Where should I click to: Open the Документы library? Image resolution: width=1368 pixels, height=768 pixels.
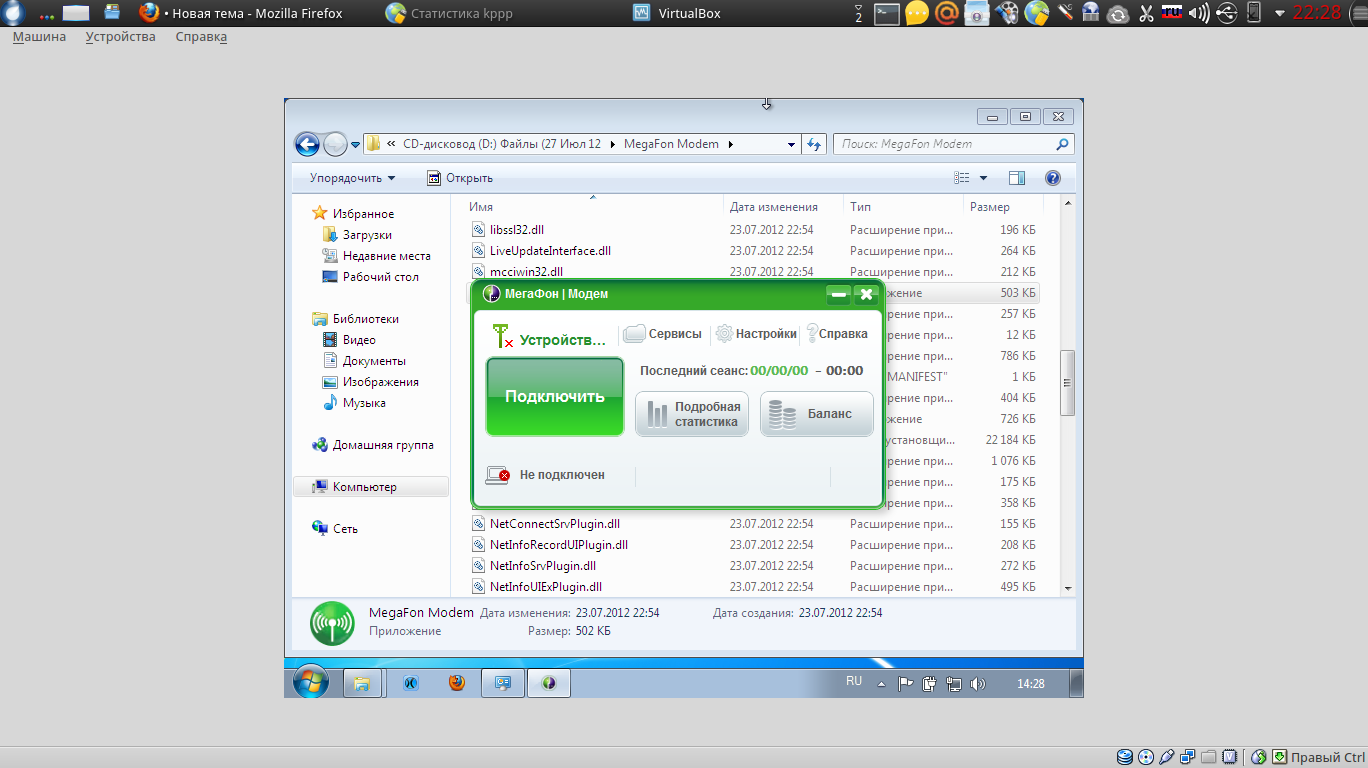click(x=364, y=361)
